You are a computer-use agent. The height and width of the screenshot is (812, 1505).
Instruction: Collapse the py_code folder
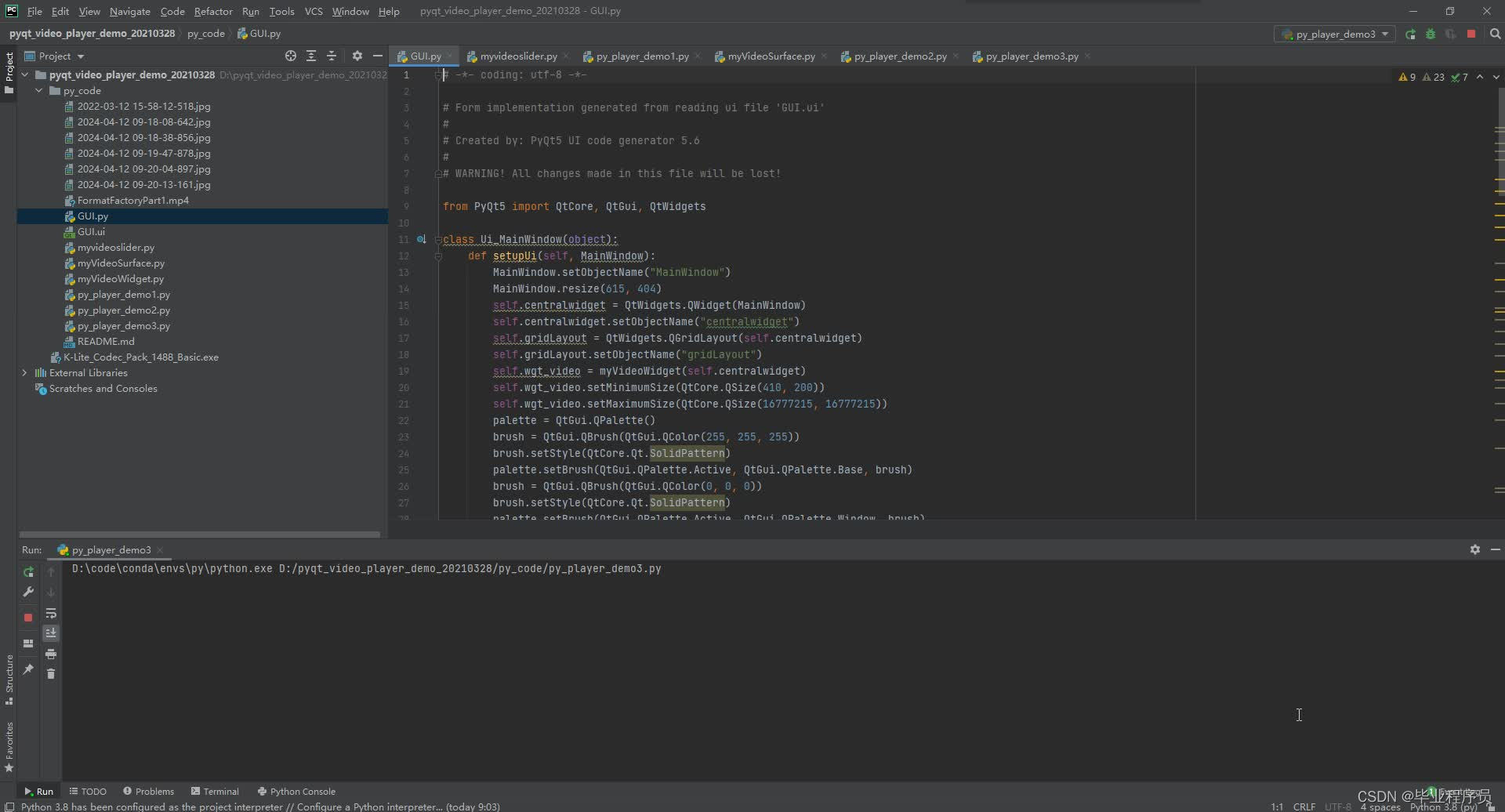click(39, 90)
